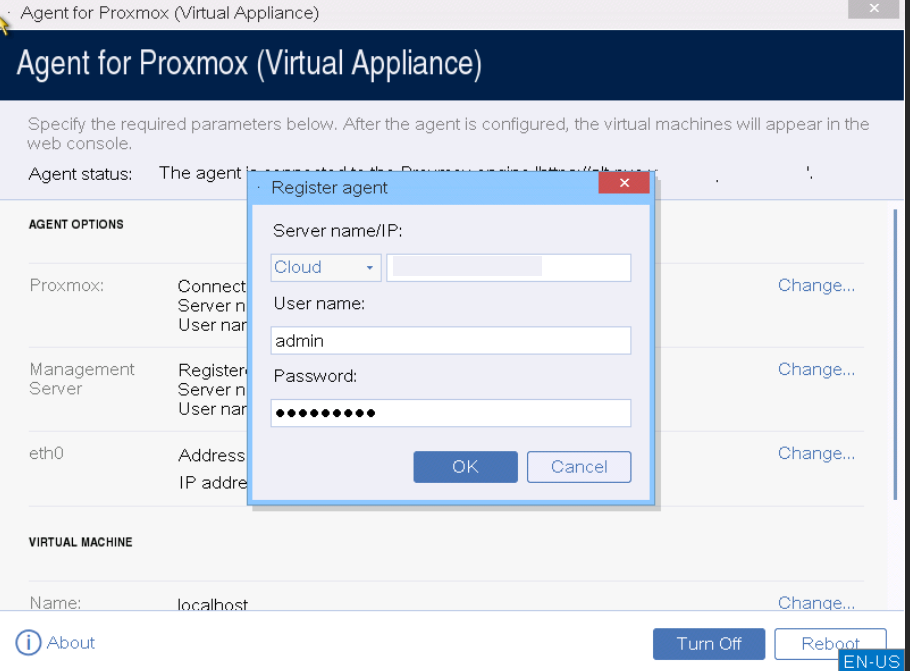
Task: Close the Agent for Proxmox window
Action: (874, 8)
